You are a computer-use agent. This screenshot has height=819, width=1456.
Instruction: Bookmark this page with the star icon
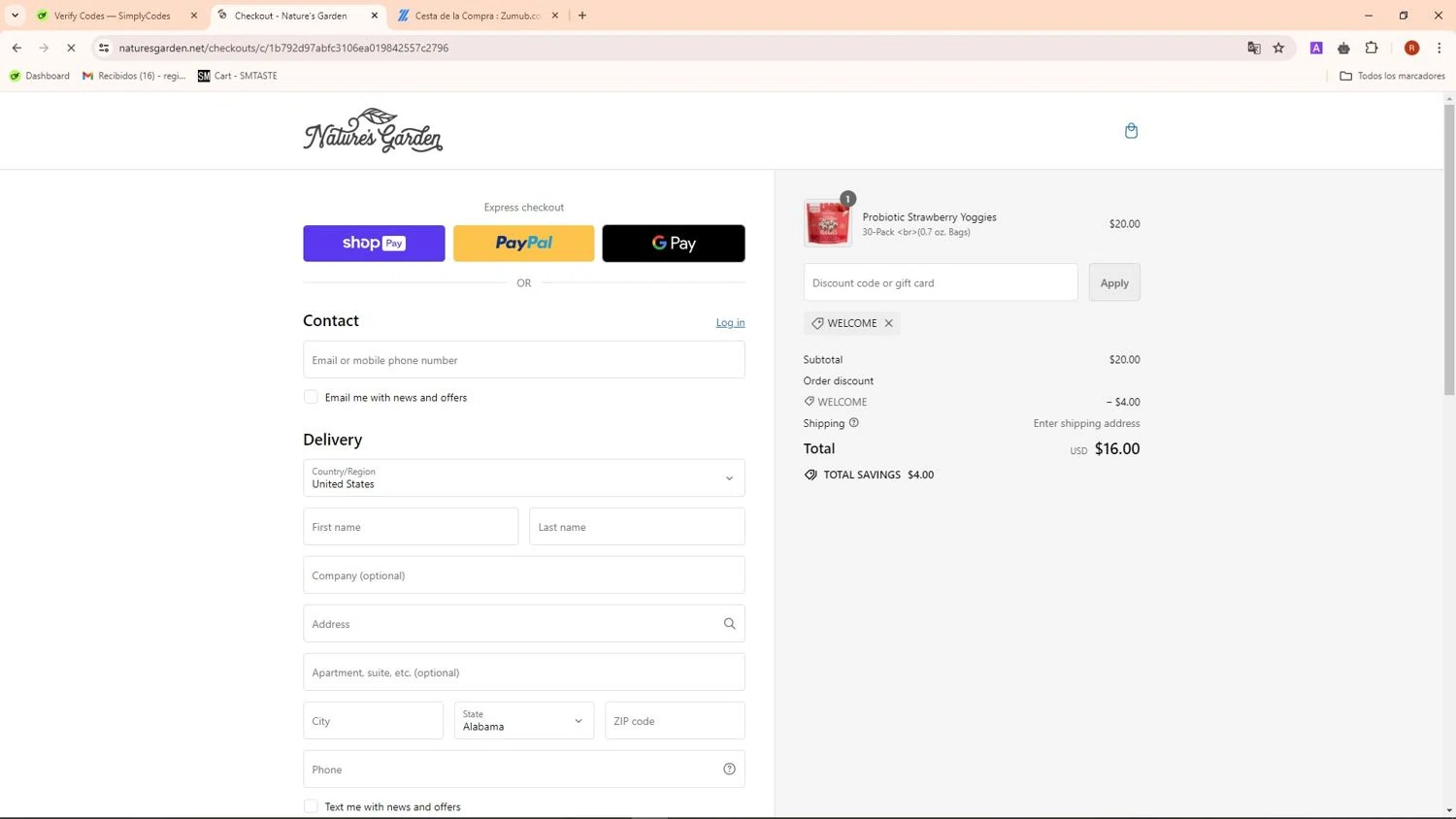pyautogui.click(x=1278, y=48)
